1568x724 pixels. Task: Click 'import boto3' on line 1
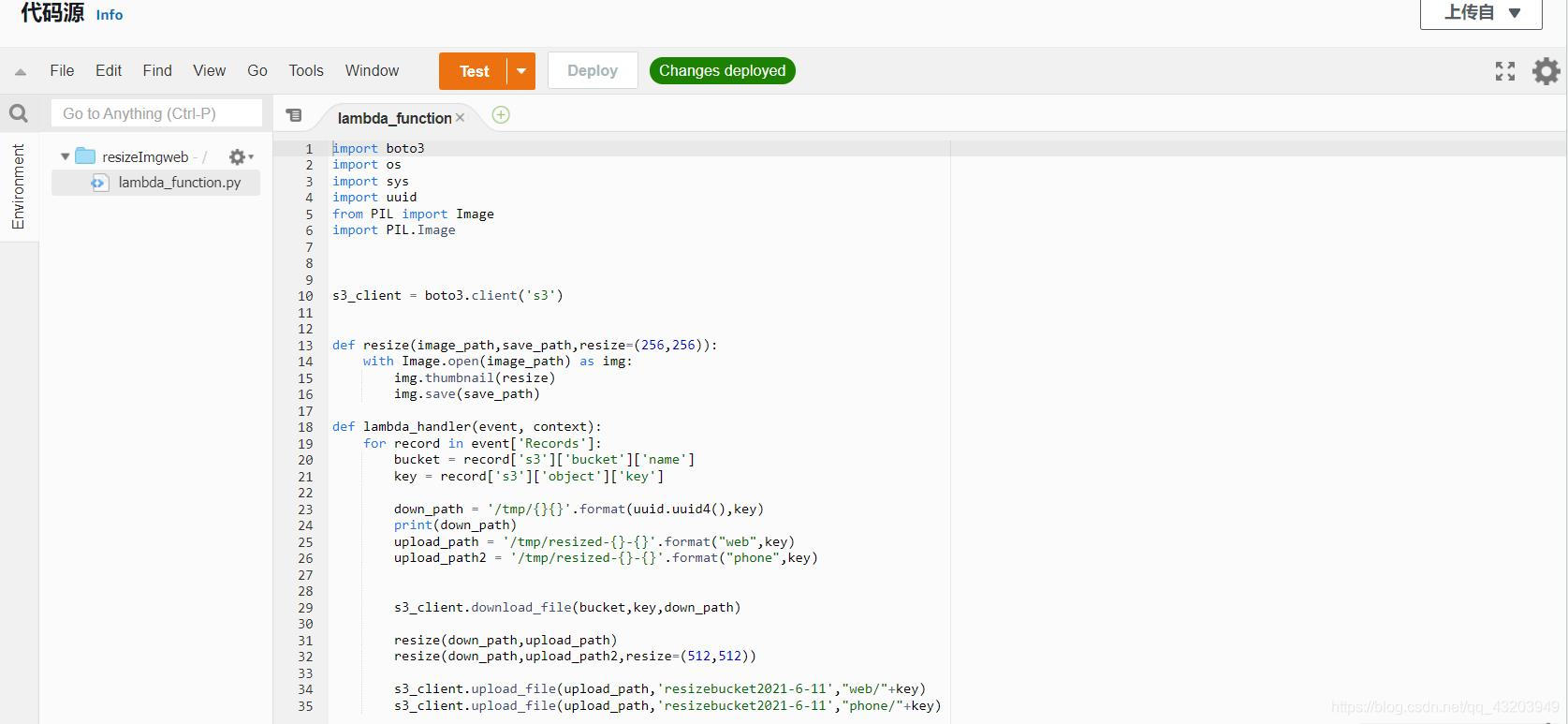[x=378, y=148]
